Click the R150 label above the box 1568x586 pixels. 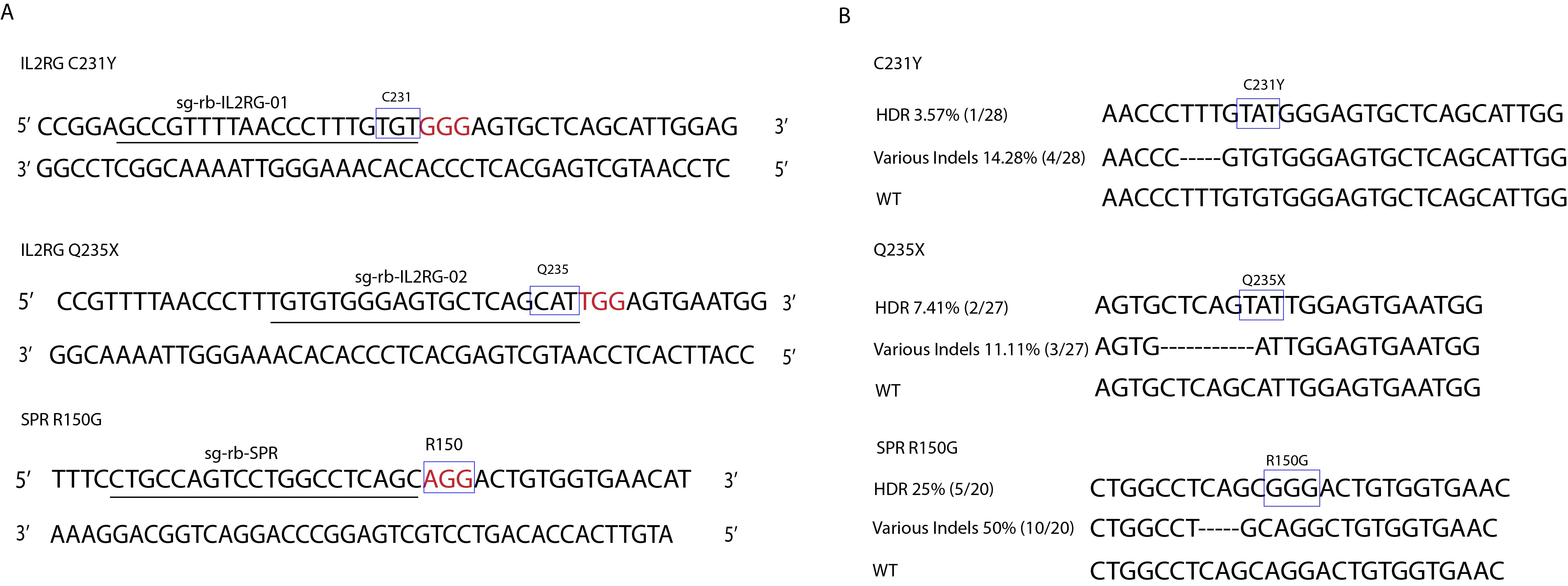tap(444, 445)
